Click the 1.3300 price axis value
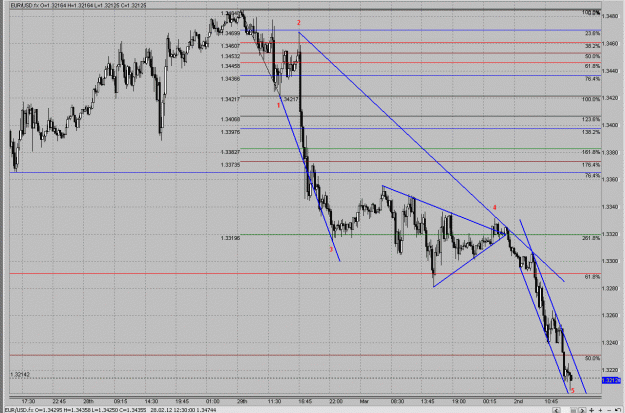The image size is (625, 413). click(610, 261)
